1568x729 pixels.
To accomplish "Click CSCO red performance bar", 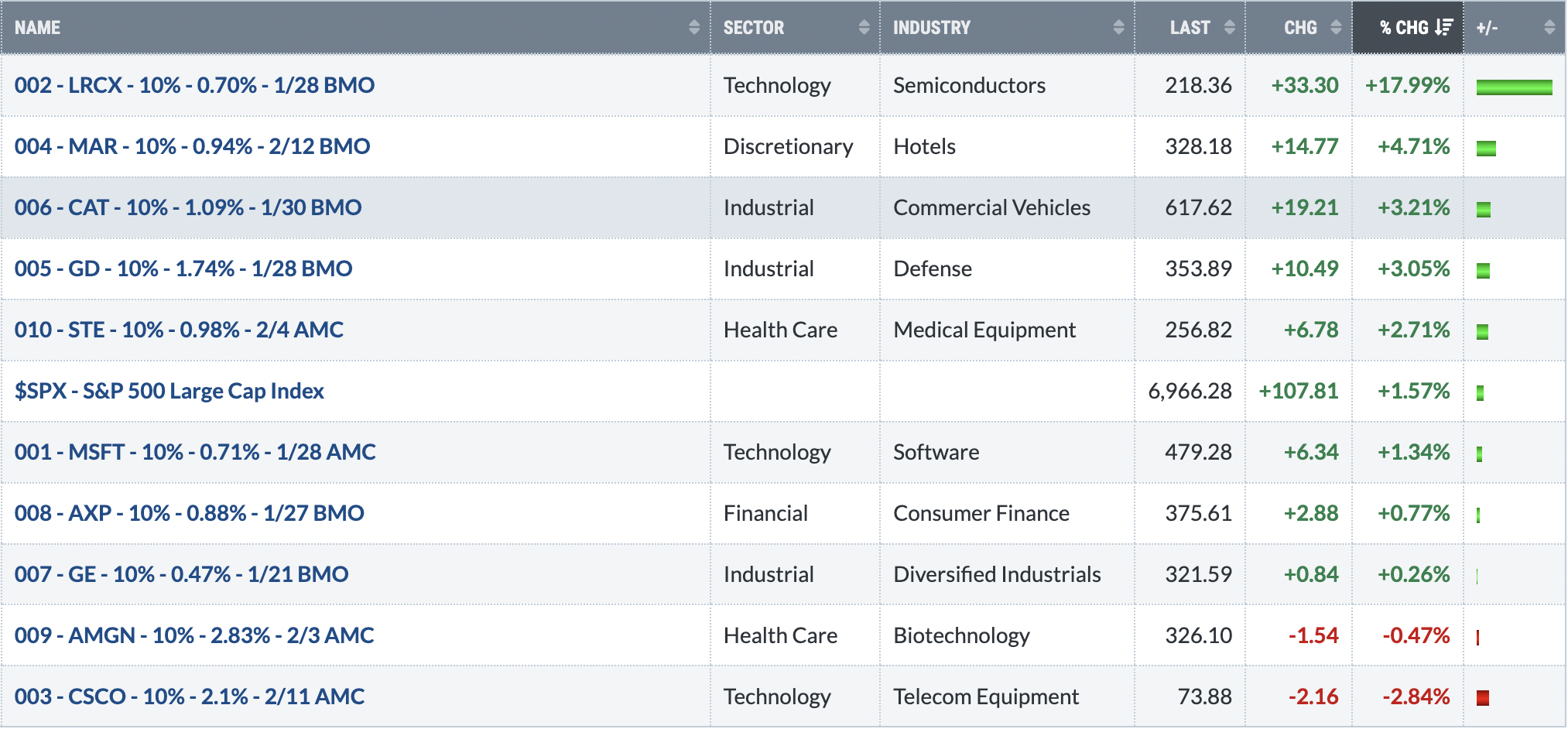I will pyautogui.click(x=1482, y=698).
